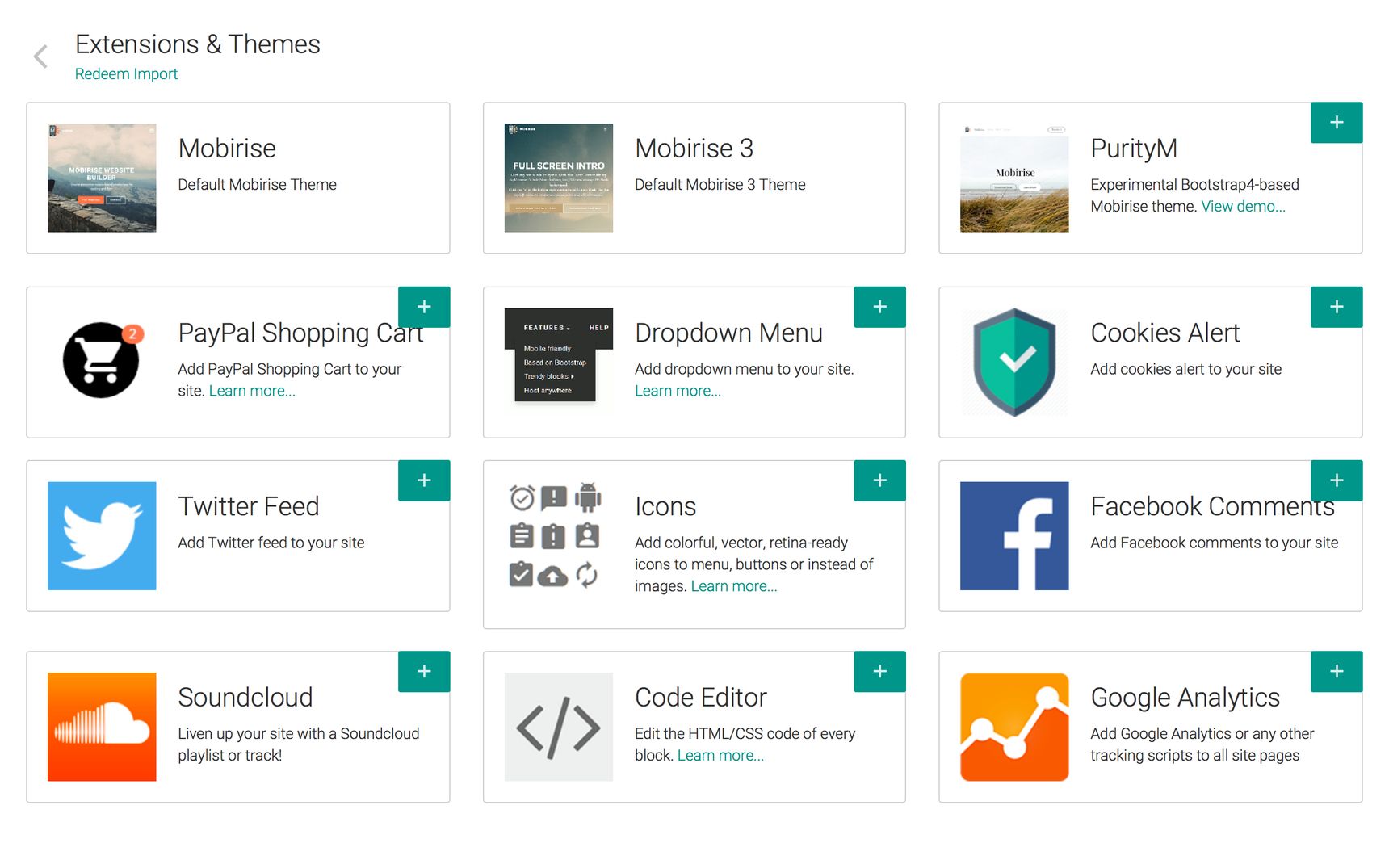Screen dimensions: 1389x868
Task: Click the Facebook logo
Action: (1014, 536)
